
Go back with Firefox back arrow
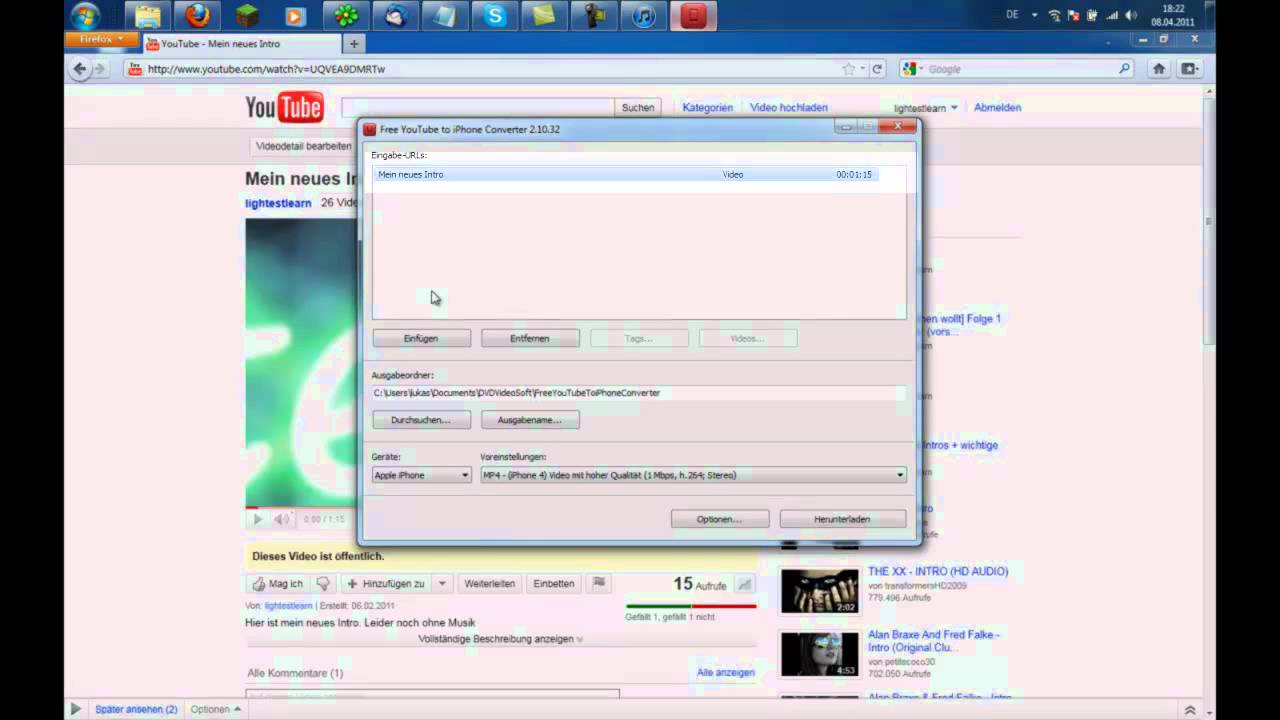pyautogui.click(x=79, y=69)
